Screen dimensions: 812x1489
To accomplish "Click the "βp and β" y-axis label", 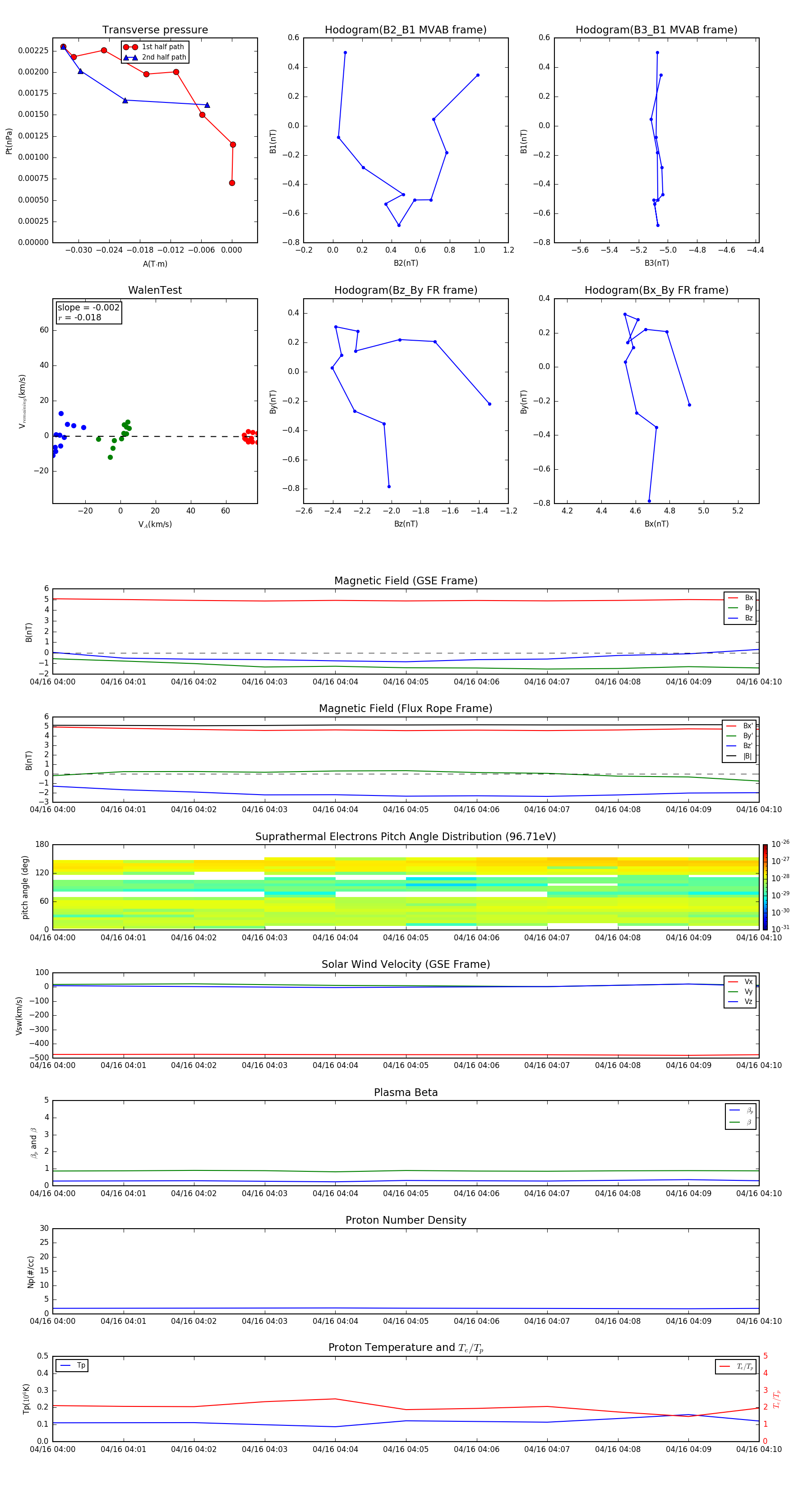I will click(34, 1143).
